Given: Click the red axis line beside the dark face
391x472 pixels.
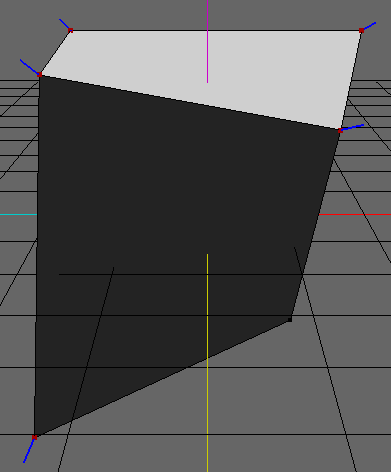Looking at the screenshot, I should tap(355, 214).
